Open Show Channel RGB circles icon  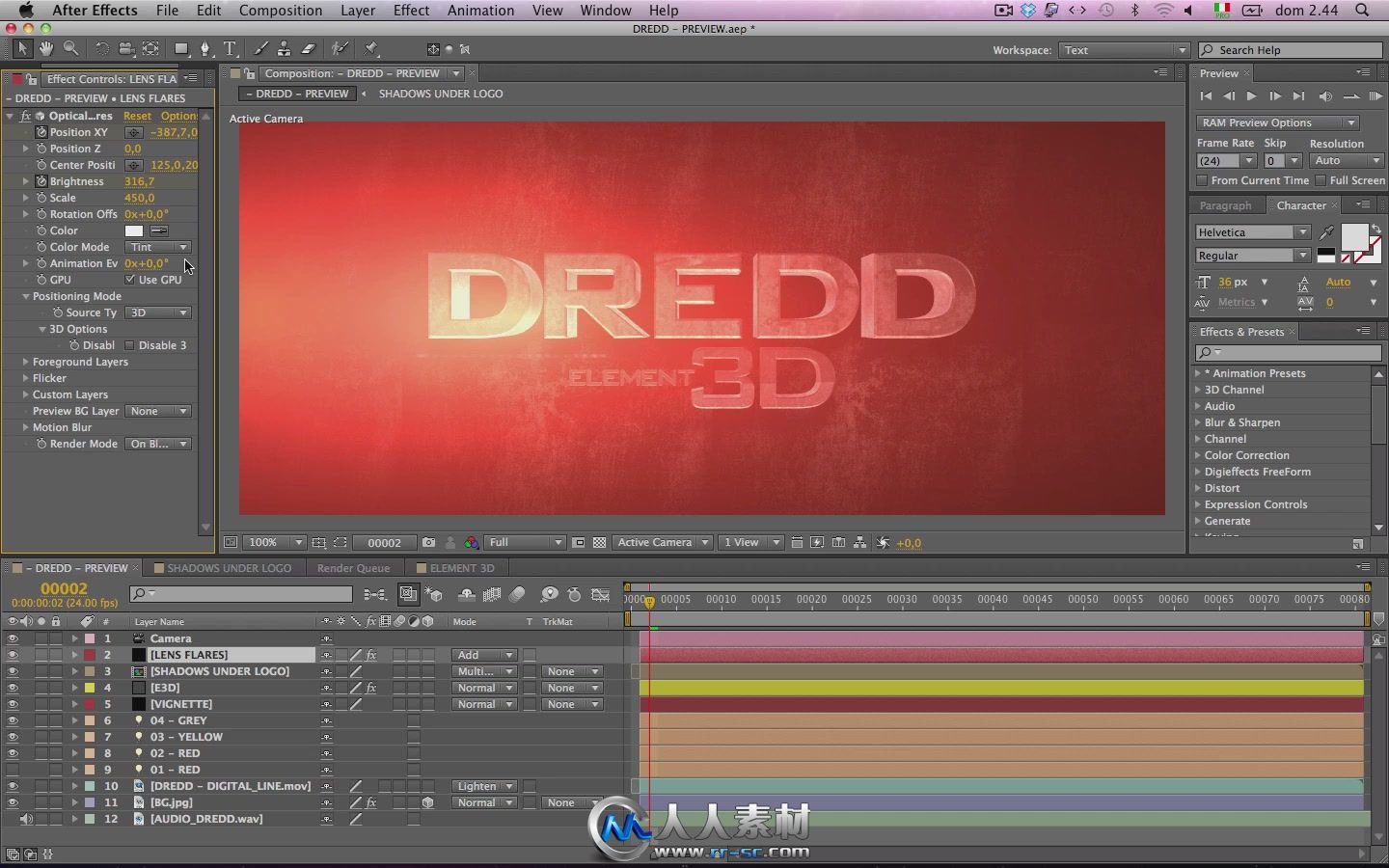[471, 543]
